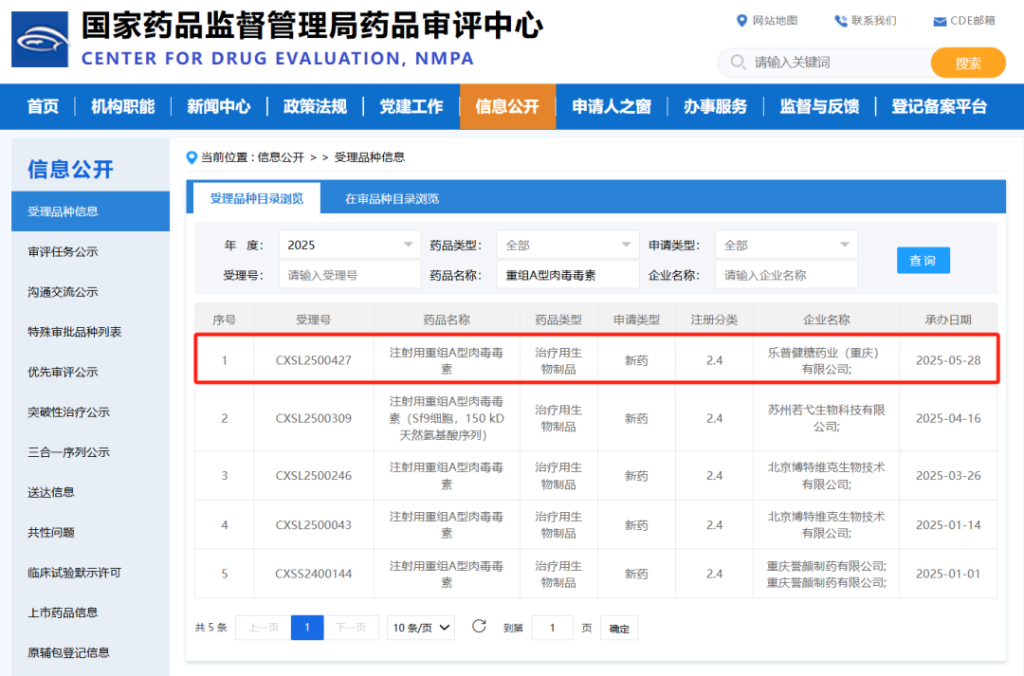Click the date 2025-01-01 cell
Viewport: 1024px width, 676px height.
pos(948,574)
